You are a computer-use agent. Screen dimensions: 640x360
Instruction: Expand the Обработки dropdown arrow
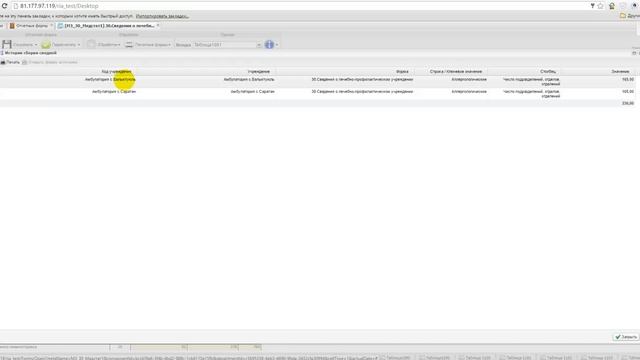pos(119,44)
